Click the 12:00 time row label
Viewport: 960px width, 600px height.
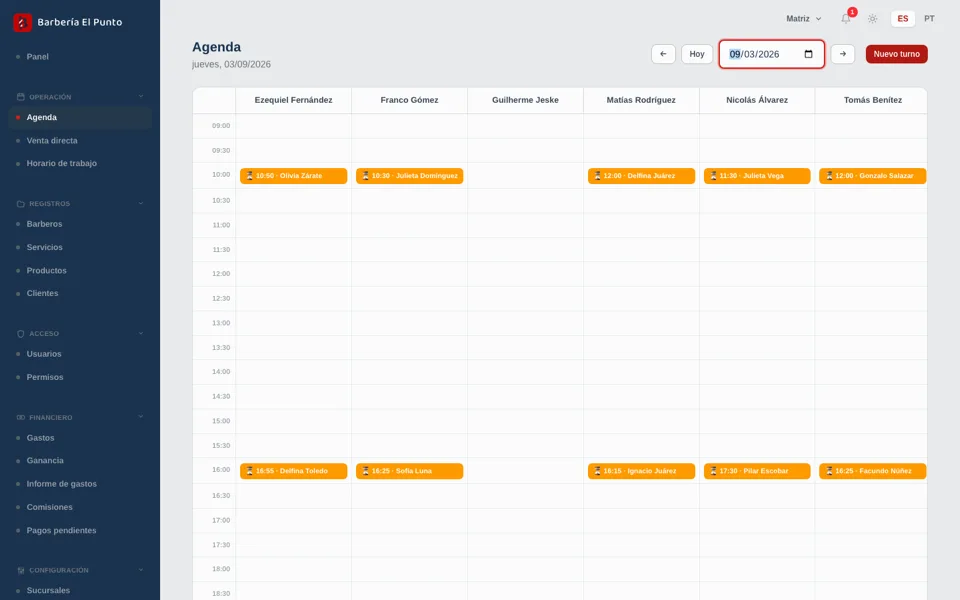[x=221, y=274]
